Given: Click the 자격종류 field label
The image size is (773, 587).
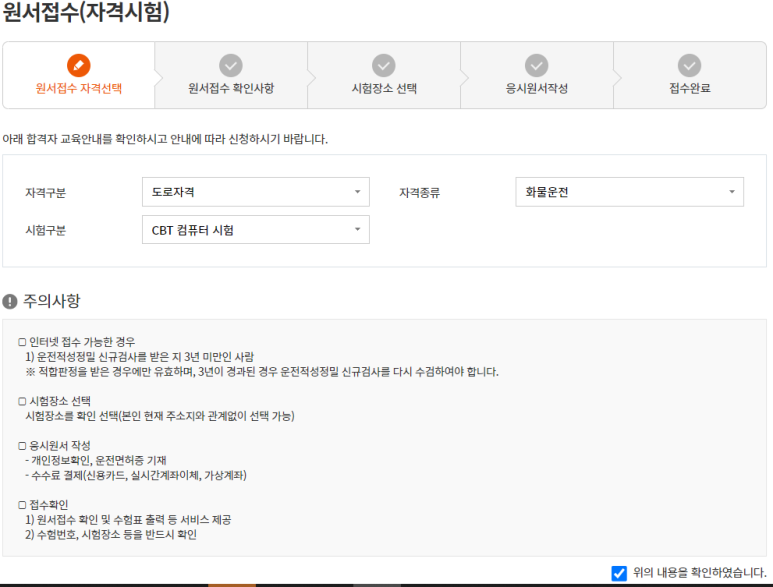Looking at the screenshot, I should pyautogui.click(x=420, y=193).
